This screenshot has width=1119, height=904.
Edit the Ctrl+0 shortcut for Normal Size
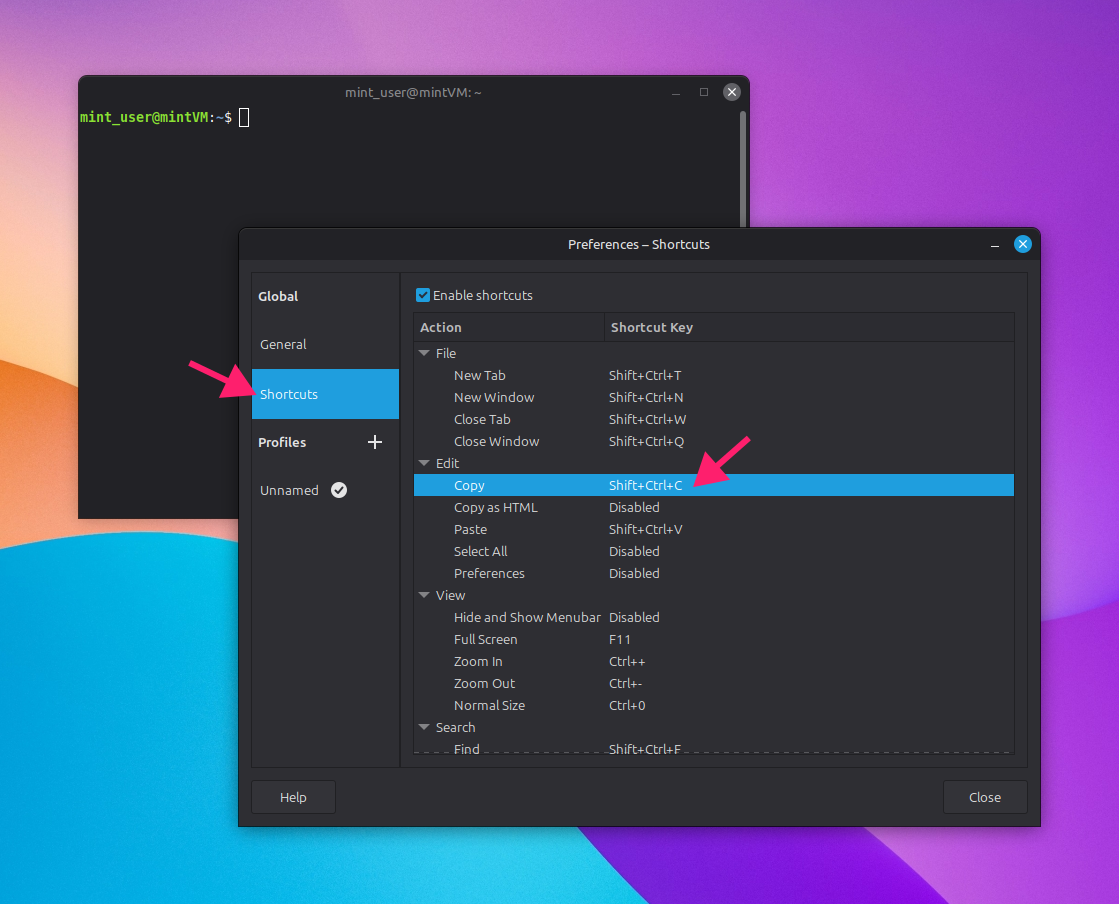pyautogui.click(x=627, y=706)
